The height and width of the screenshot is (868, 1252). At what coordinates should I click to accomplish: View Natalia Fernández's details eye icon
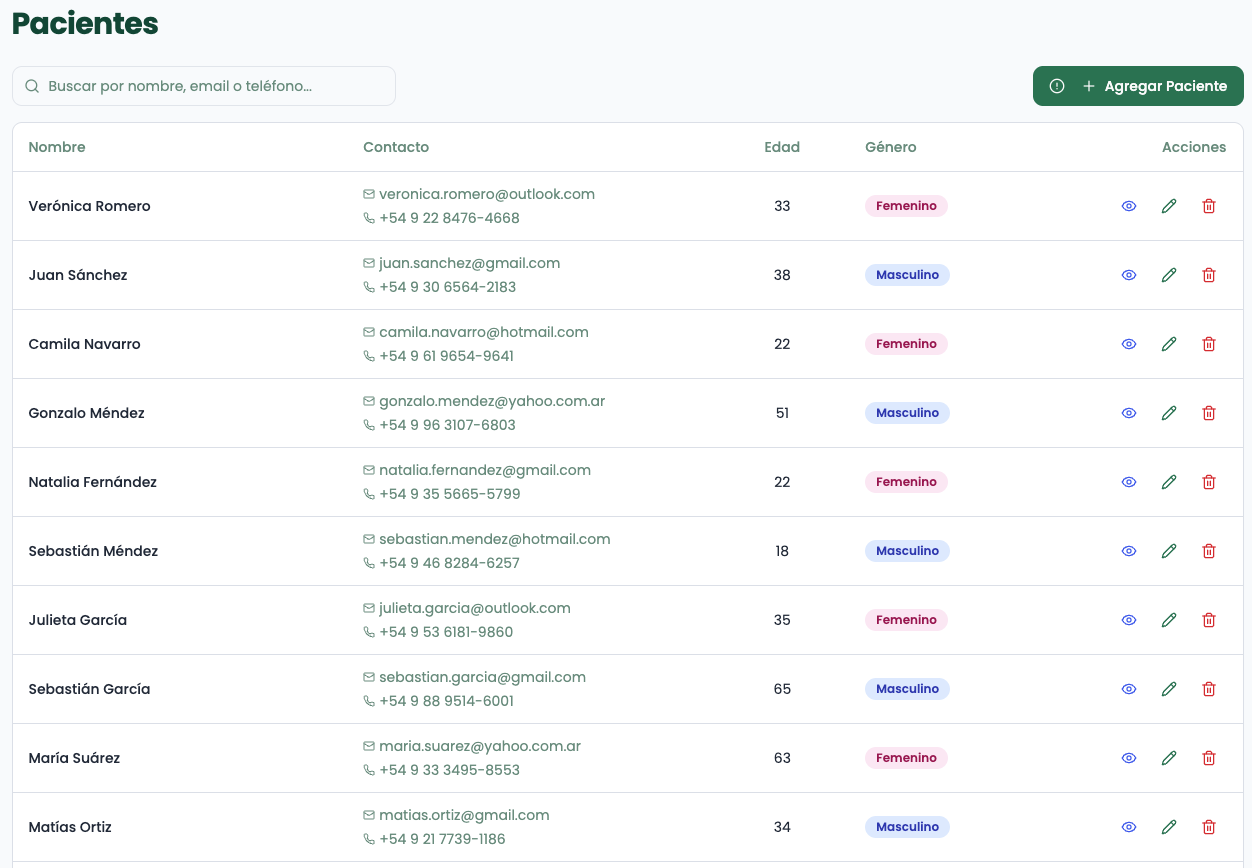[x=1129, y=482]
